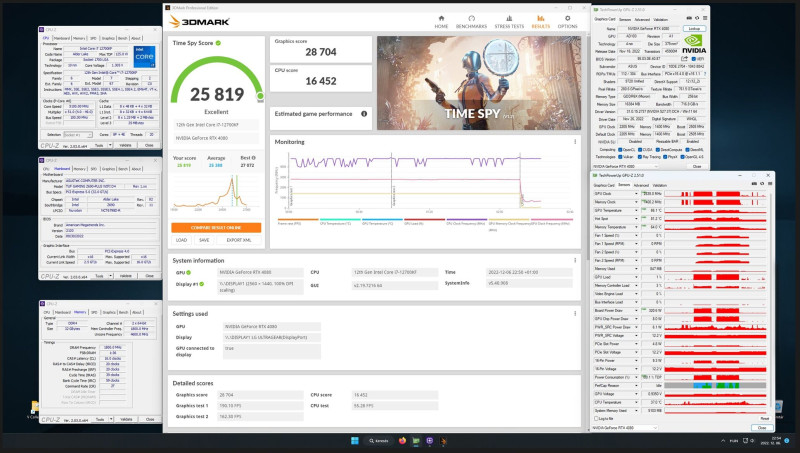This screenshot has height=453, width=800.
Task: Click the BIOS share/export icon in GPU-Z
Action: 684,59
